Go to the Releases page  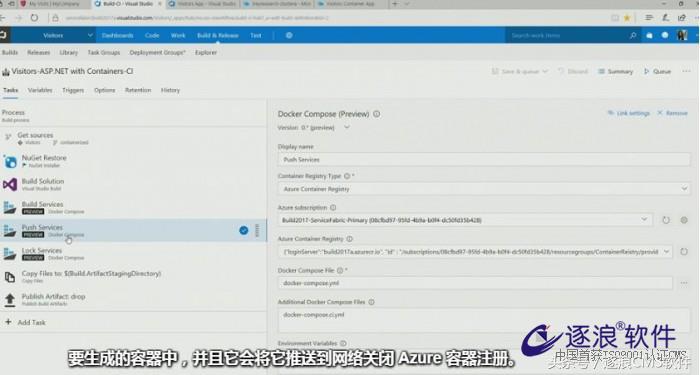(38, 52)
